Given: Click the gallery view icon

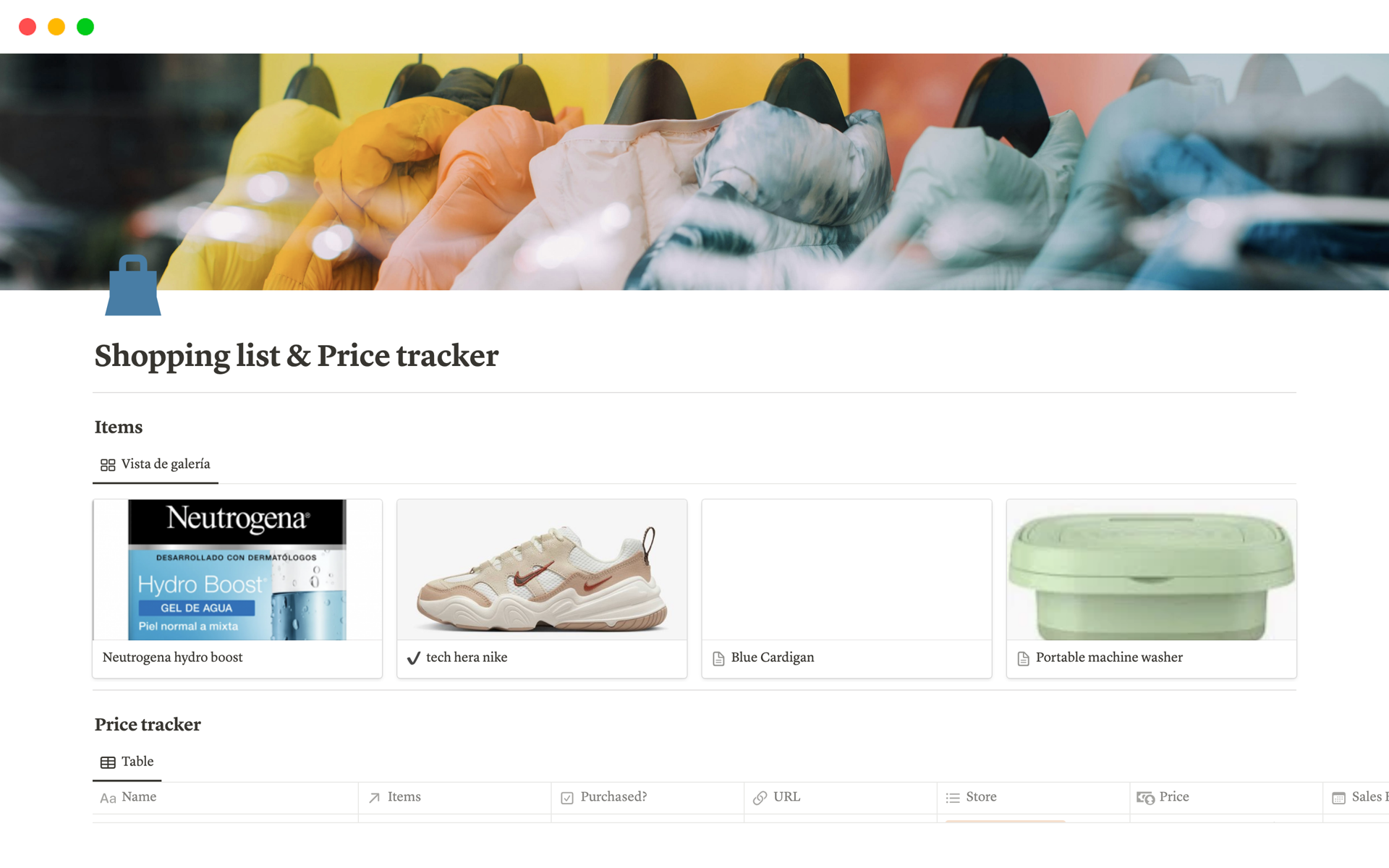Looking at the screenshot, I should tap(107, 463).
